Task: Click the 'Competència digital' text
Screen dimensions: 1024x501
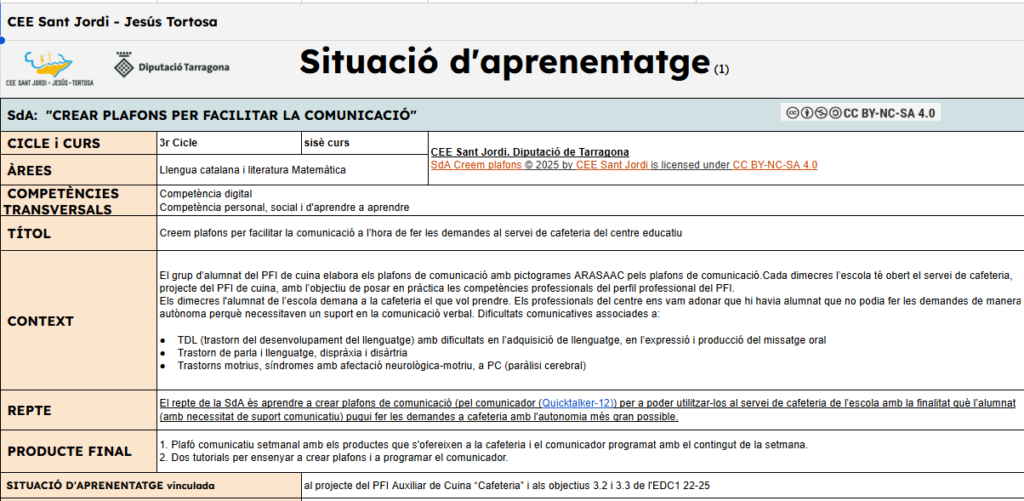Action: (x=198, y=193)
